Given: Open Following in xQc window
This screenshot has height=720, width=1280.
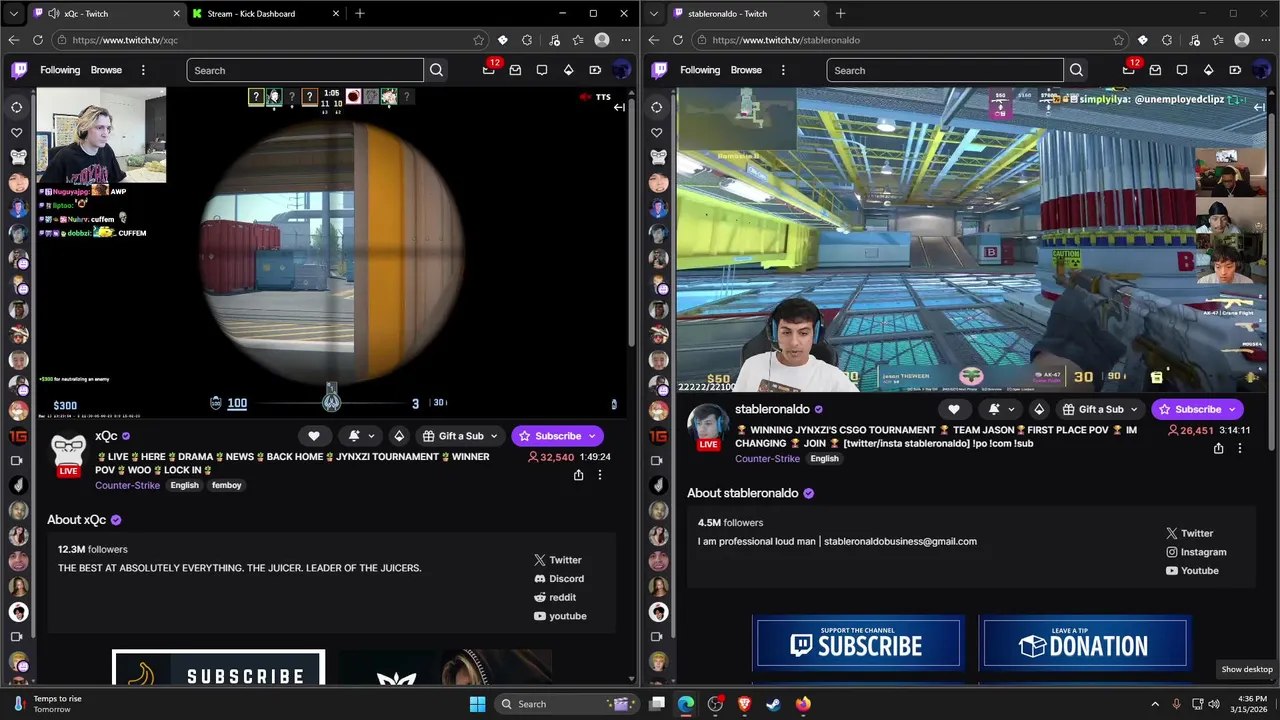Looking at the screenshot, I should point(60,70).
